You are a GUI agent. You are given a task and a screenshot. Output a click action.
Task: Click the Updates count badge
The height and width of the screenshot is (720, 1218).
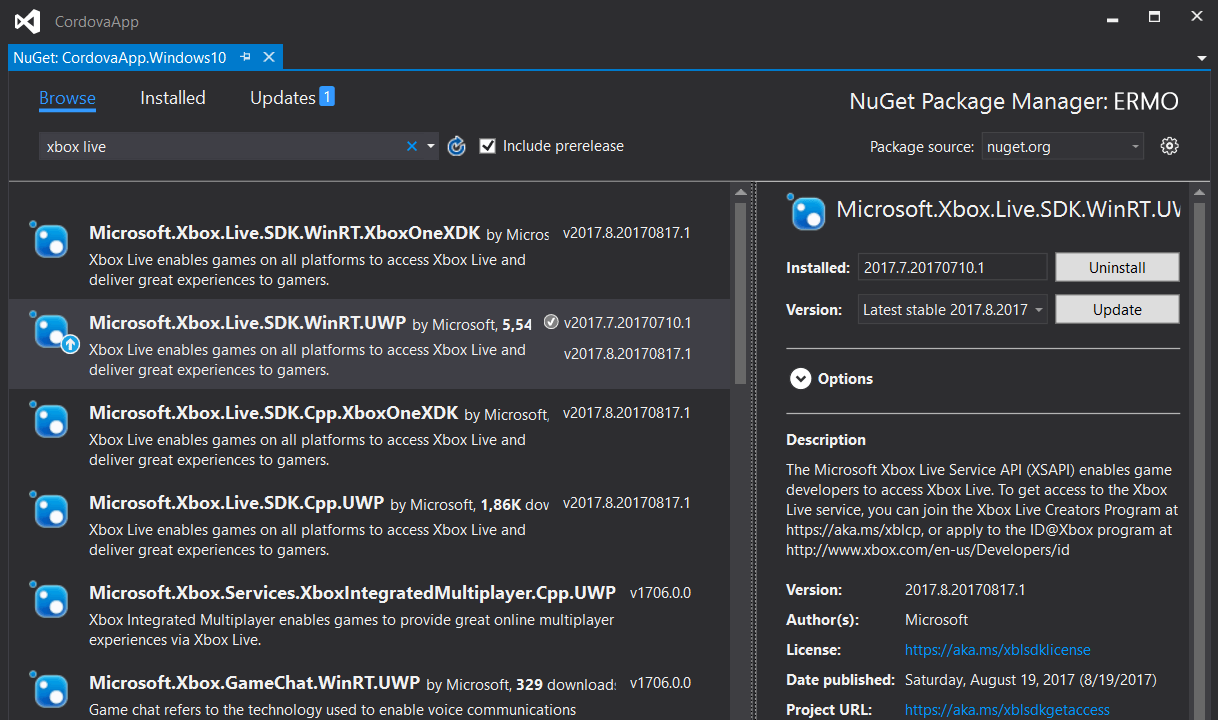[327, 97]
